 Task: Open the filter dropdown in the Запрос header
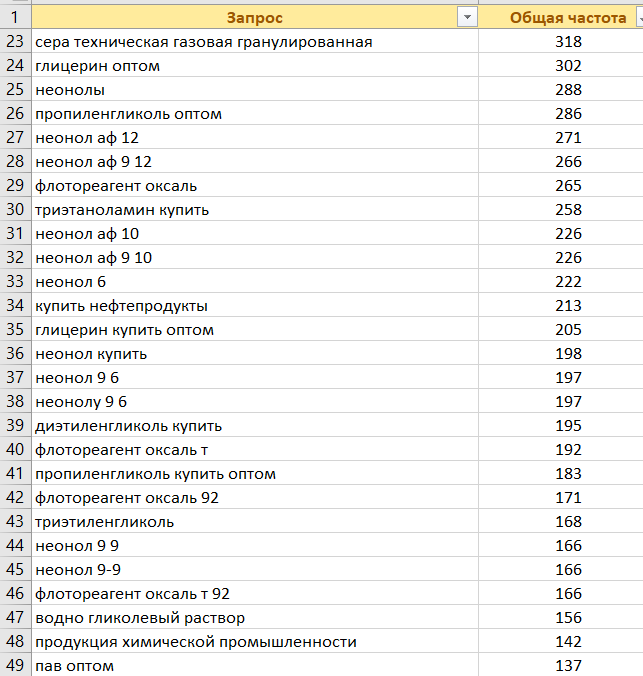pos(465,18)
